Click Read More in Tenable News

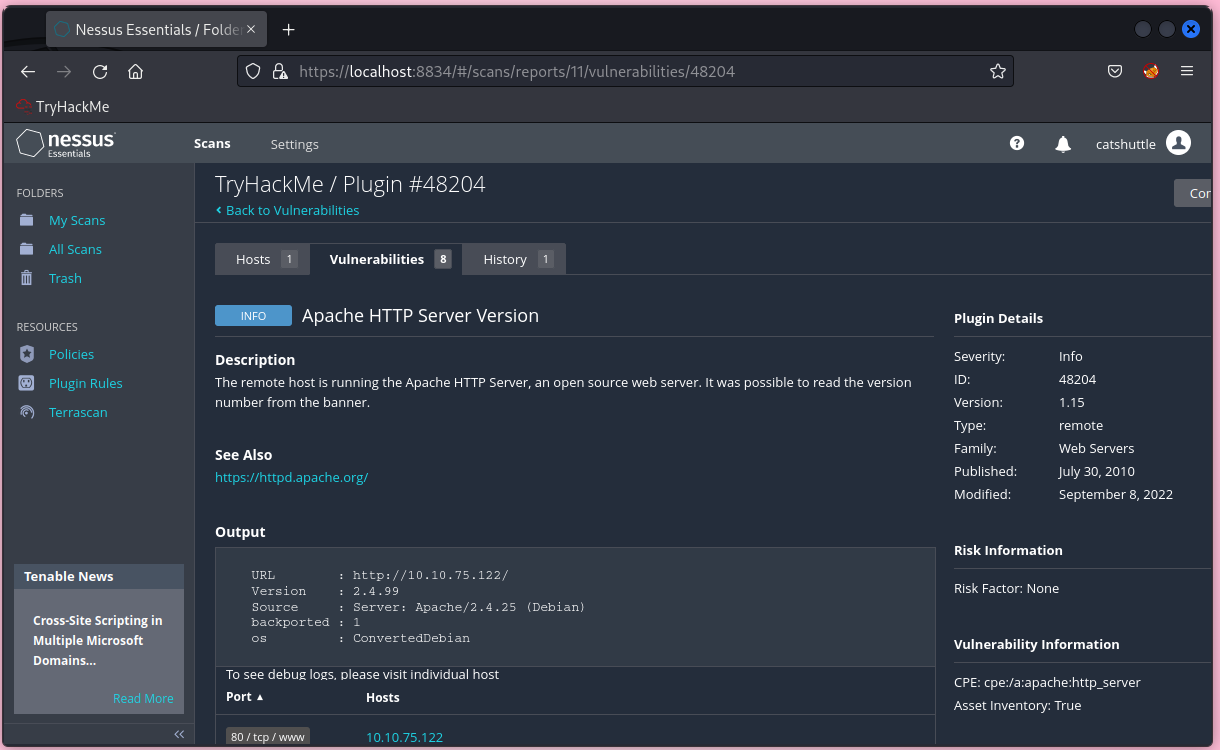(x=143, y=698)
